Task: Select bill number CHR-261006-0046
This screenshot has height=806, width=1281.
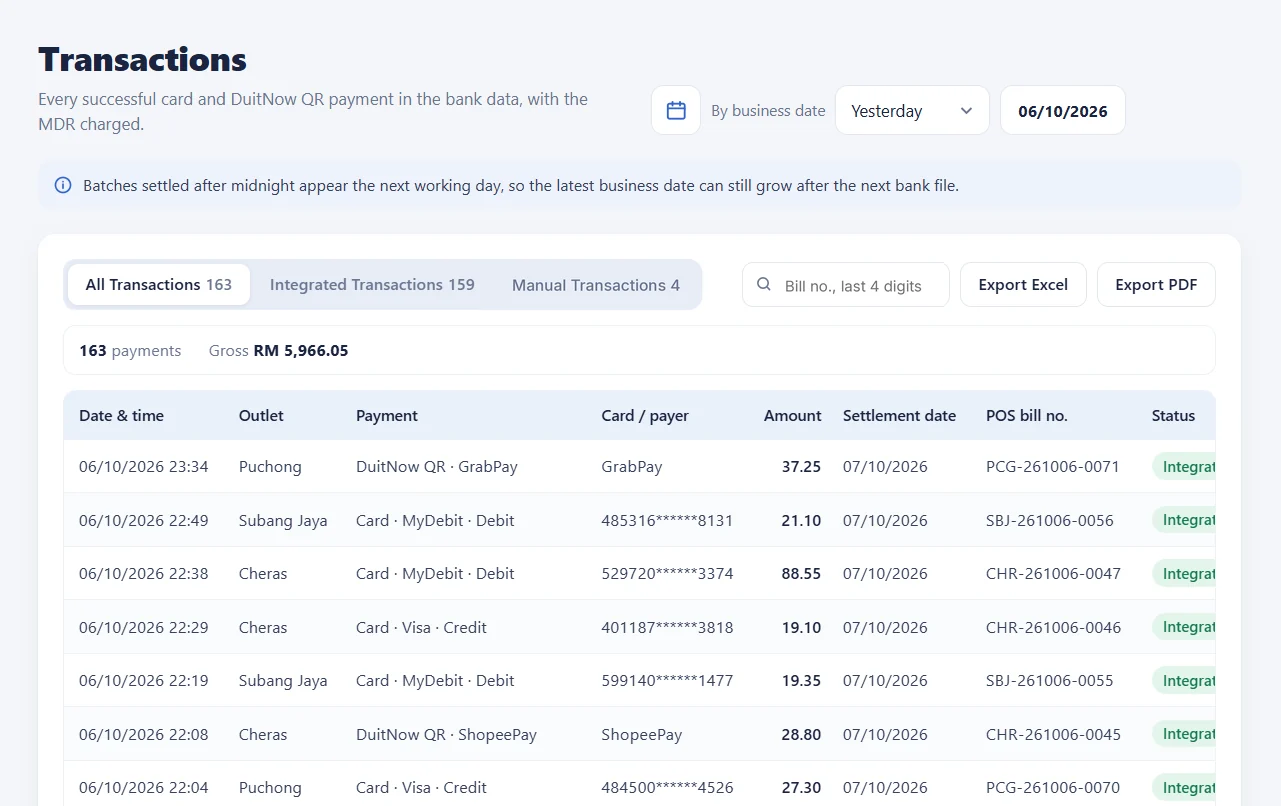Action: click(1053, 627)
